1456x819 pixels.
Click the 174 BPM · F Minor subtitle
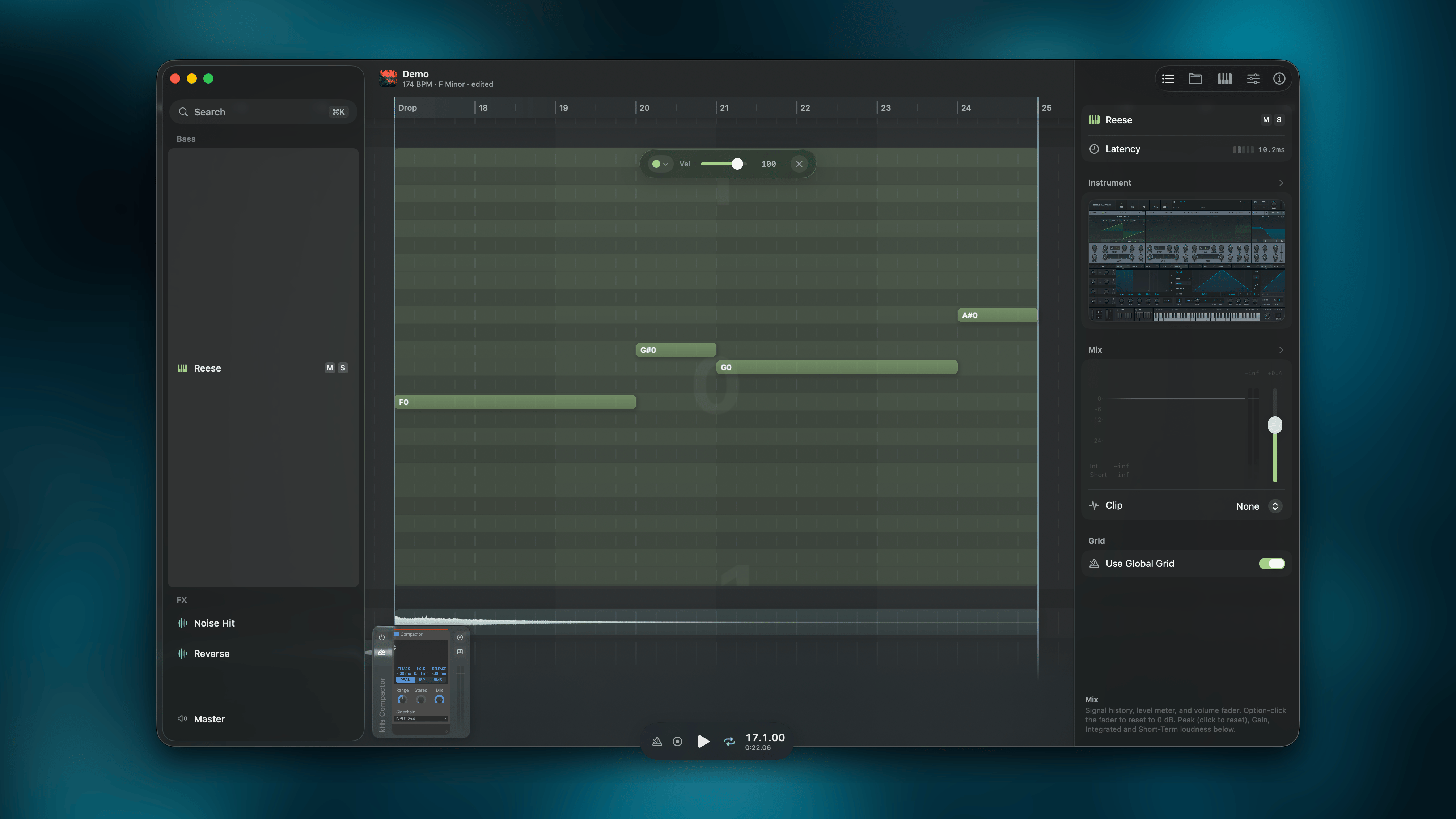tap(448, 84)
